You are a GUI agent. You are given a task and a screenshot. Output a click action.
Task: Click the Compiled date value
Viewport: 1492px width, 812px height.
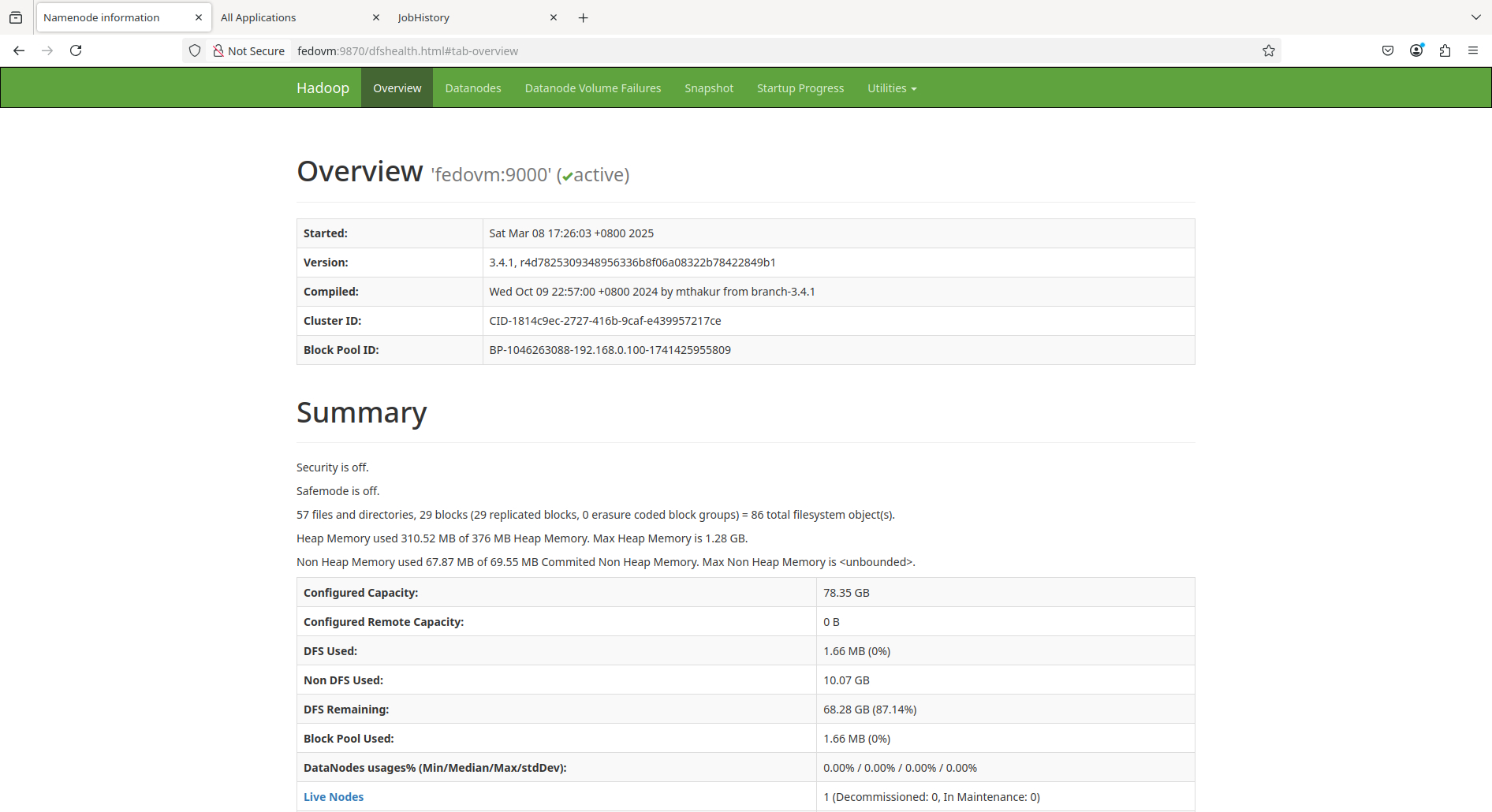pyautogui.click(x=652, y=292)
